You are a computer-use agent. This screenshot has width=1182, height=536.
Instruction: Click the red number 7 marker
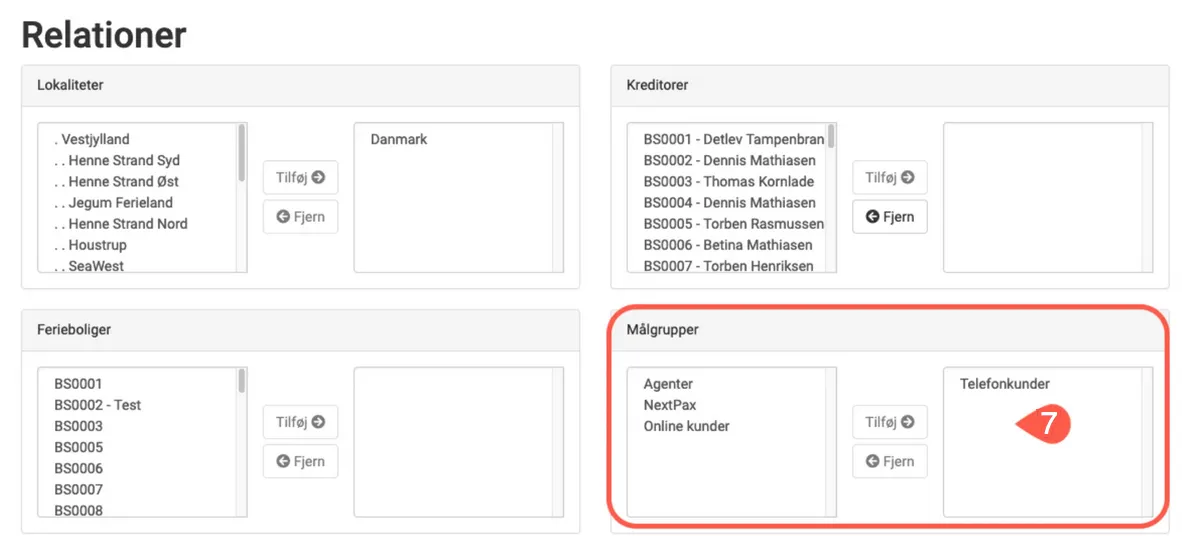pos(1045,424)
